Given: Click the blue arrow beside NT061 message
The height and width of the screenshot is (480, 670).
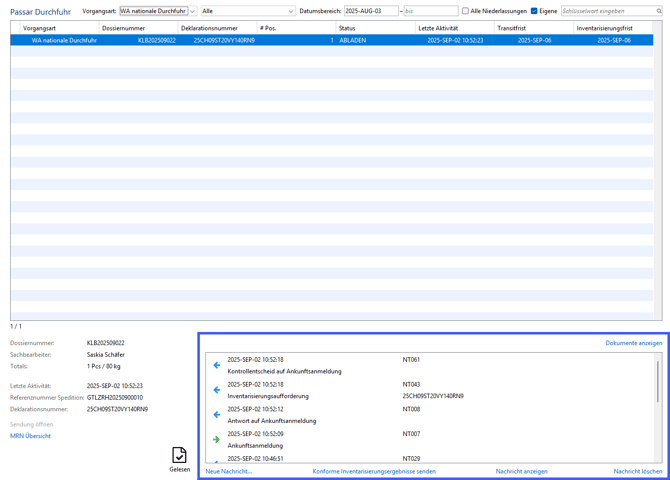Looking at the screenshot, I should pos(217,365).
